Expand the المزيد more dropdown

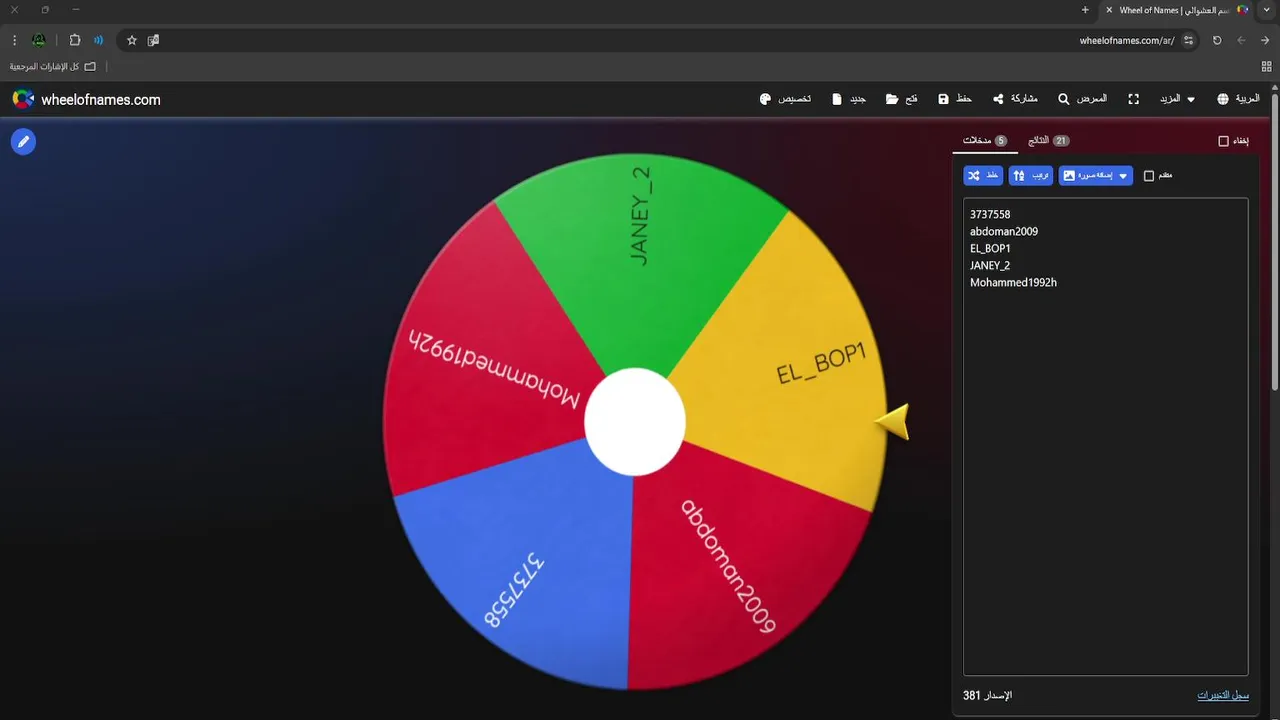tap(1177, 99)
